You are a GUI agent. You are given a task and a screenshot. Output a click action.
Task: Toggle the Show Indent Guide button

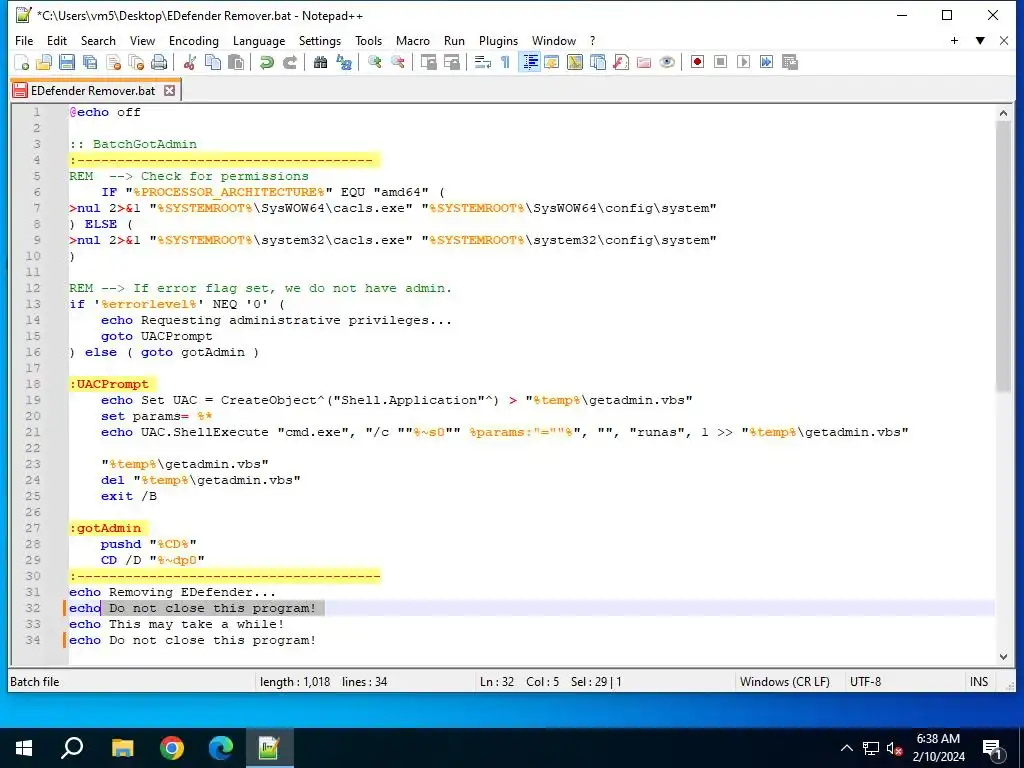click(530, 62)
